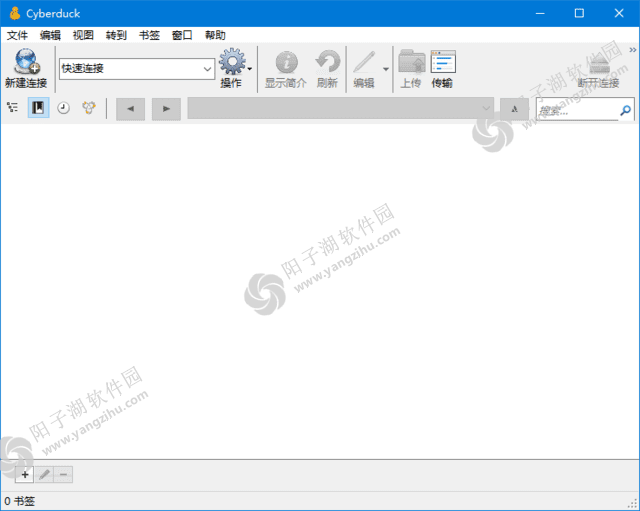Click the Disconnect (断开连接) eject icon
Screen dimensions: 640x511
599,64
